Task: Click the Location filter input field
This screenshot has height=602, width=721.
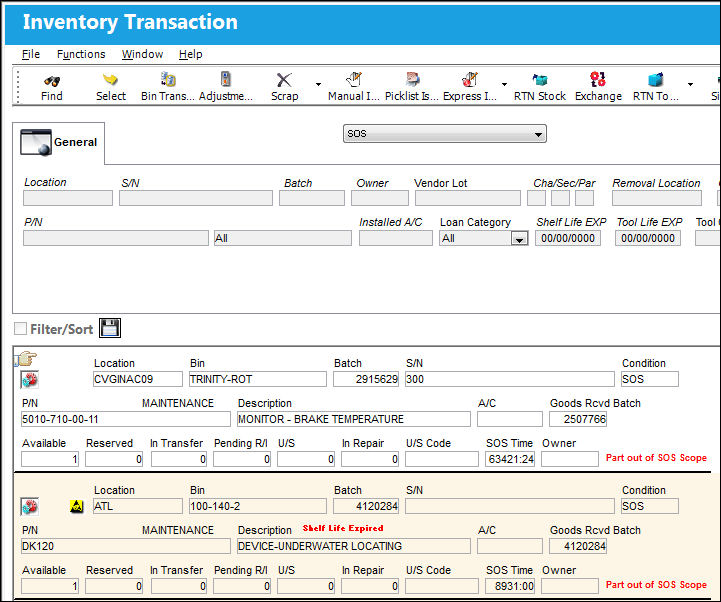Action: tap(68, 198)
